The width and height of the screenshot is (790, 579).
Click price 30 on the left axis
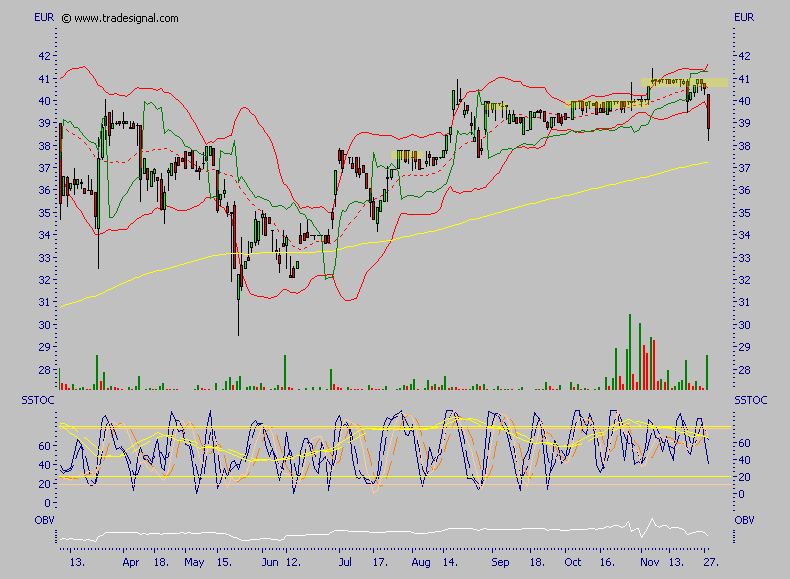(45, 325)
